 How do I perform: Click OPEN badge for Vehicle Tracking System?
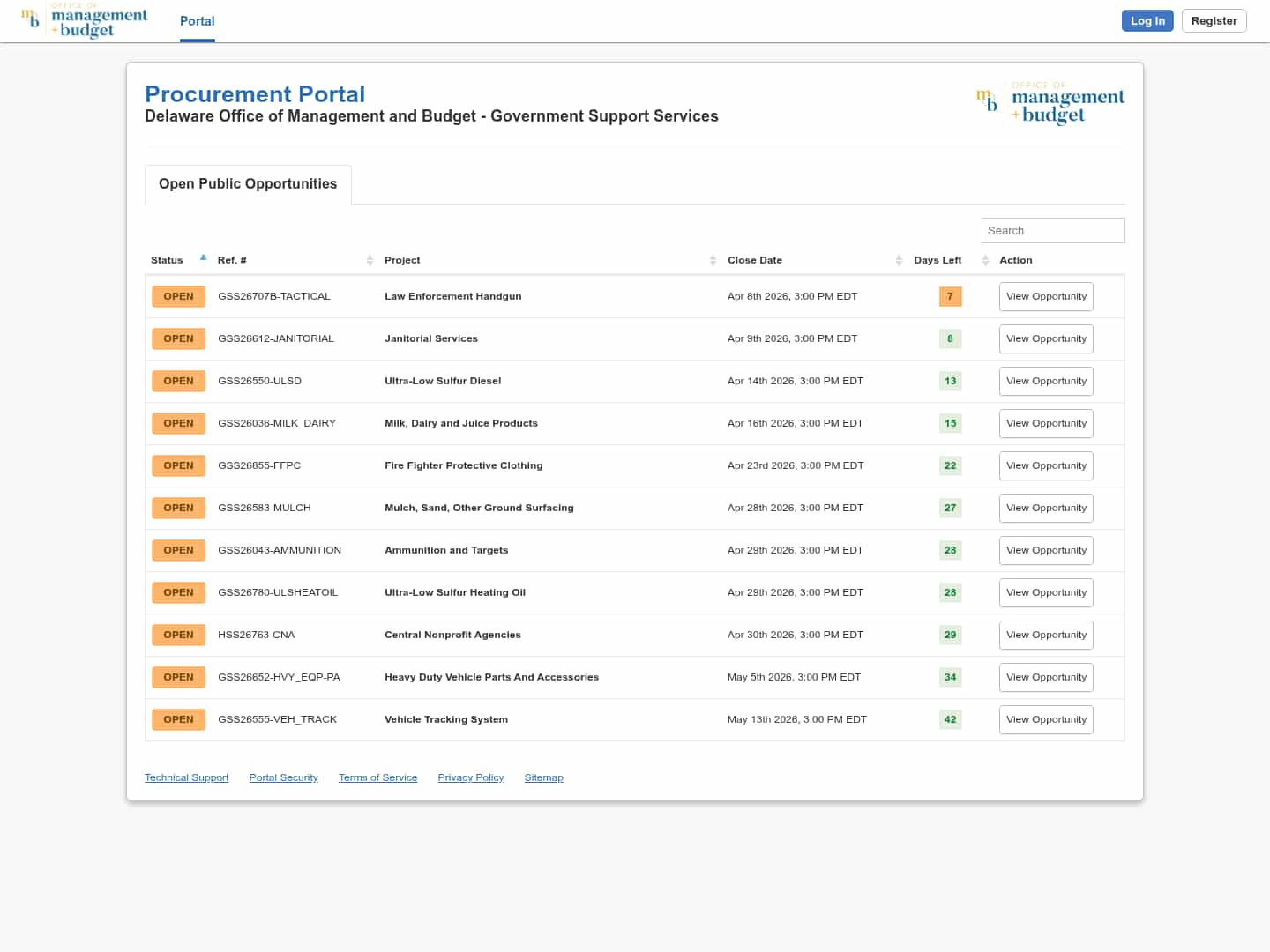[178, 720]
